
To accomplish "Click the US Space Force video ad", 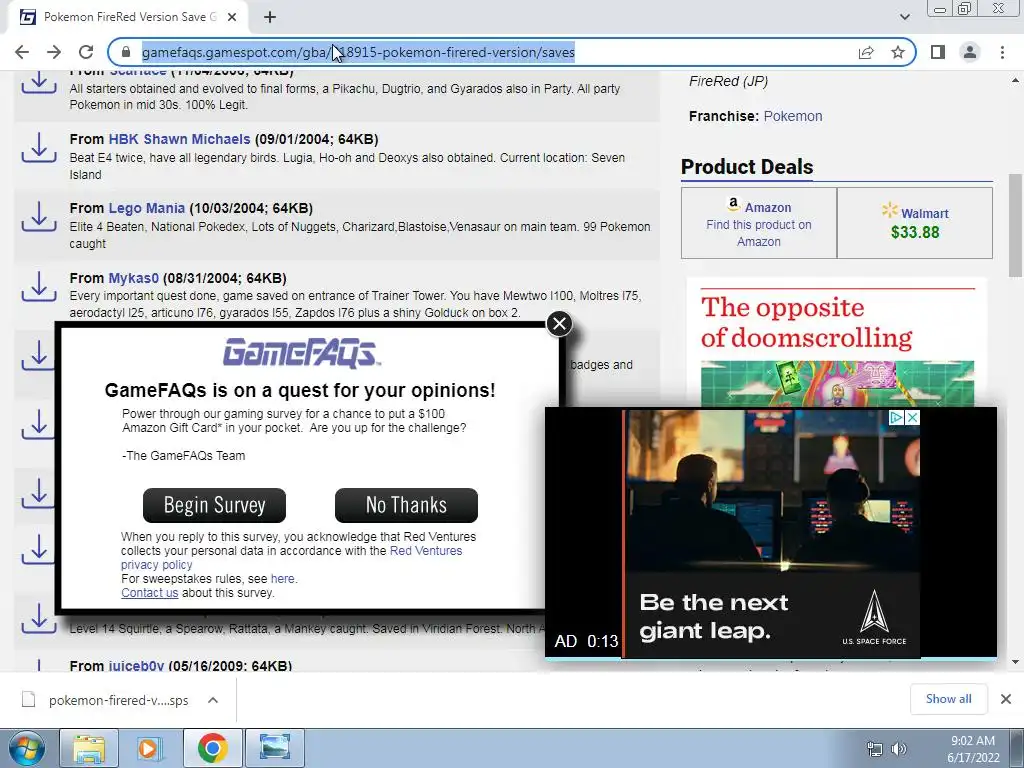I will pyautogui.click(x=772, y=534).
